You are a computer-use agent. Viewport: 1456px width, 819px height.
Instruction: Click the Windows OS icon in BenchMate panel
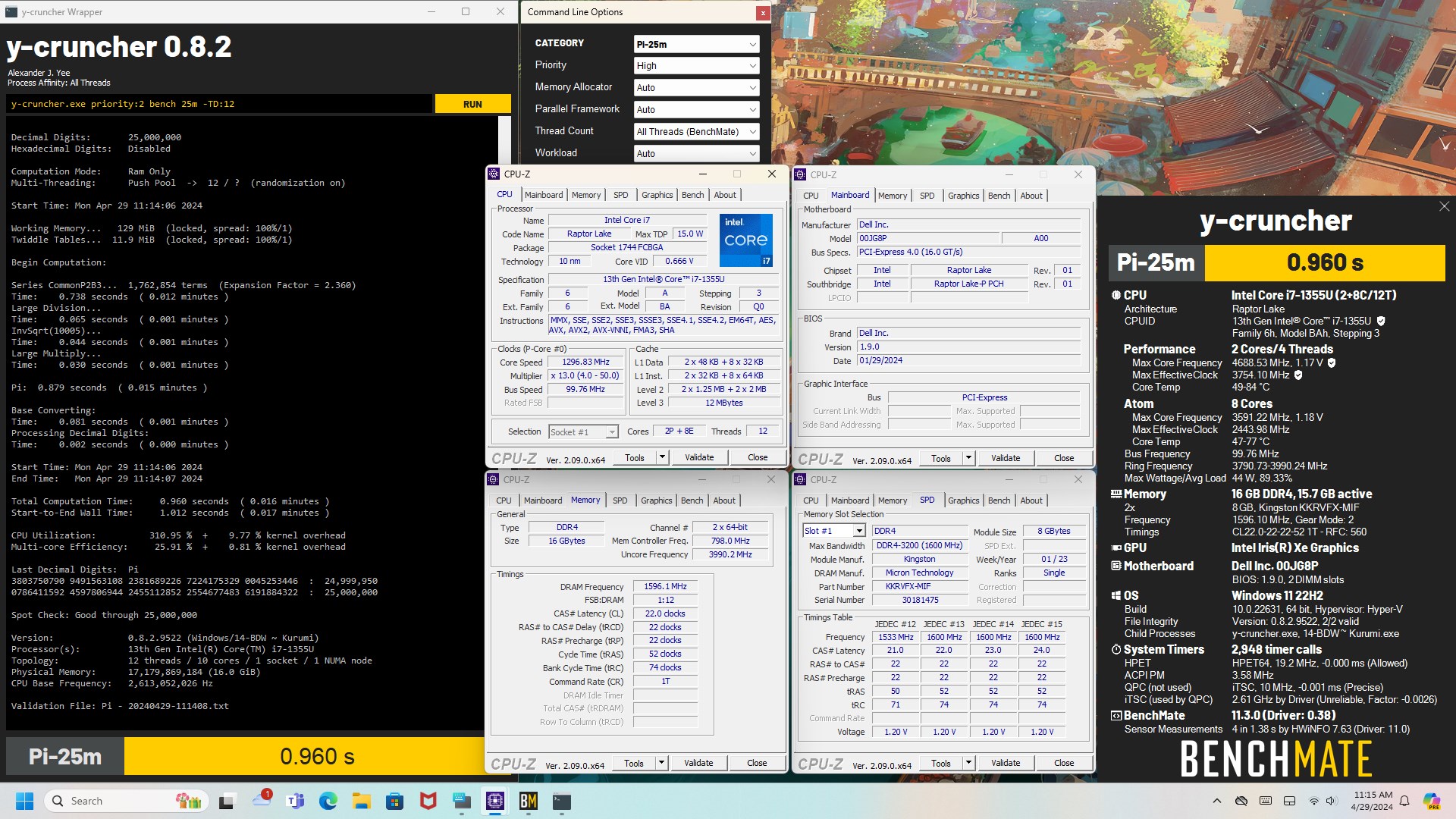click(1116, 596)
